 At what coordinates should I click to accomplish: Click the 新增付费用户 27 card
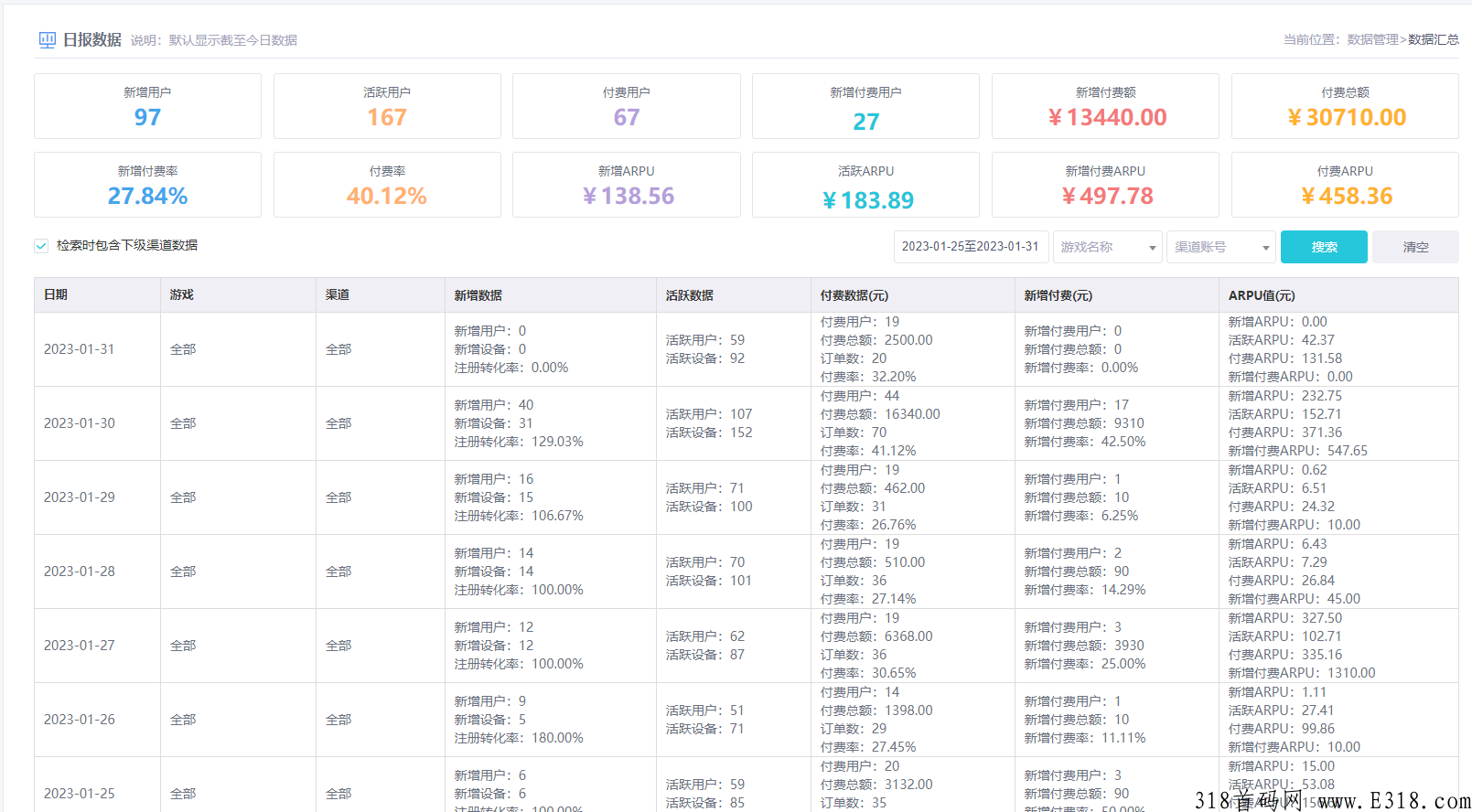(x=865, y=106)
